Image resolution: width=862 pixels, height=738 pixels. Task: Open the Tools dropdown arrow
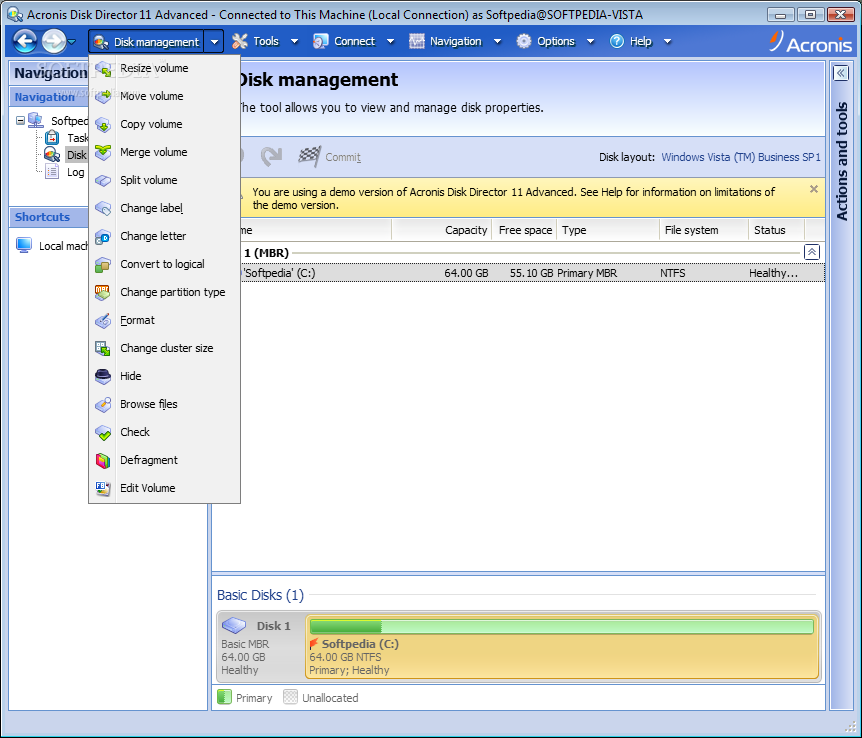[x=295, y=41]
